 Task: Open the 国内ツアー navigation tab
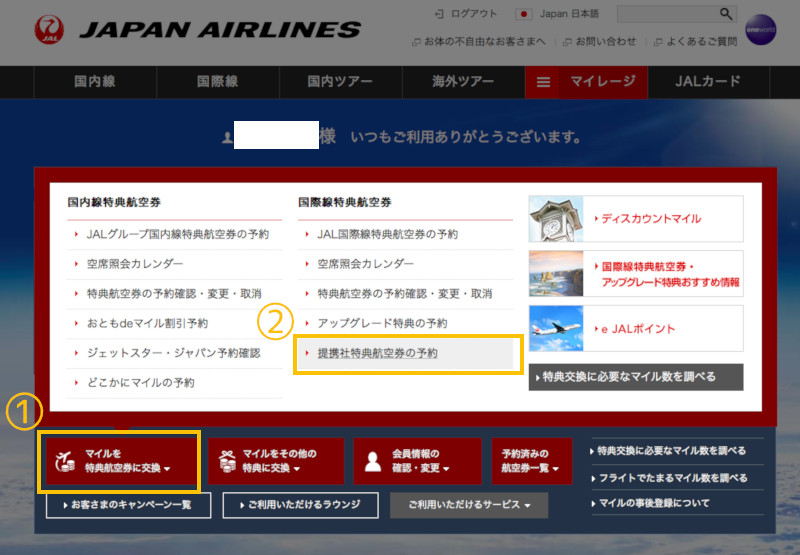(x=340, y=82)
